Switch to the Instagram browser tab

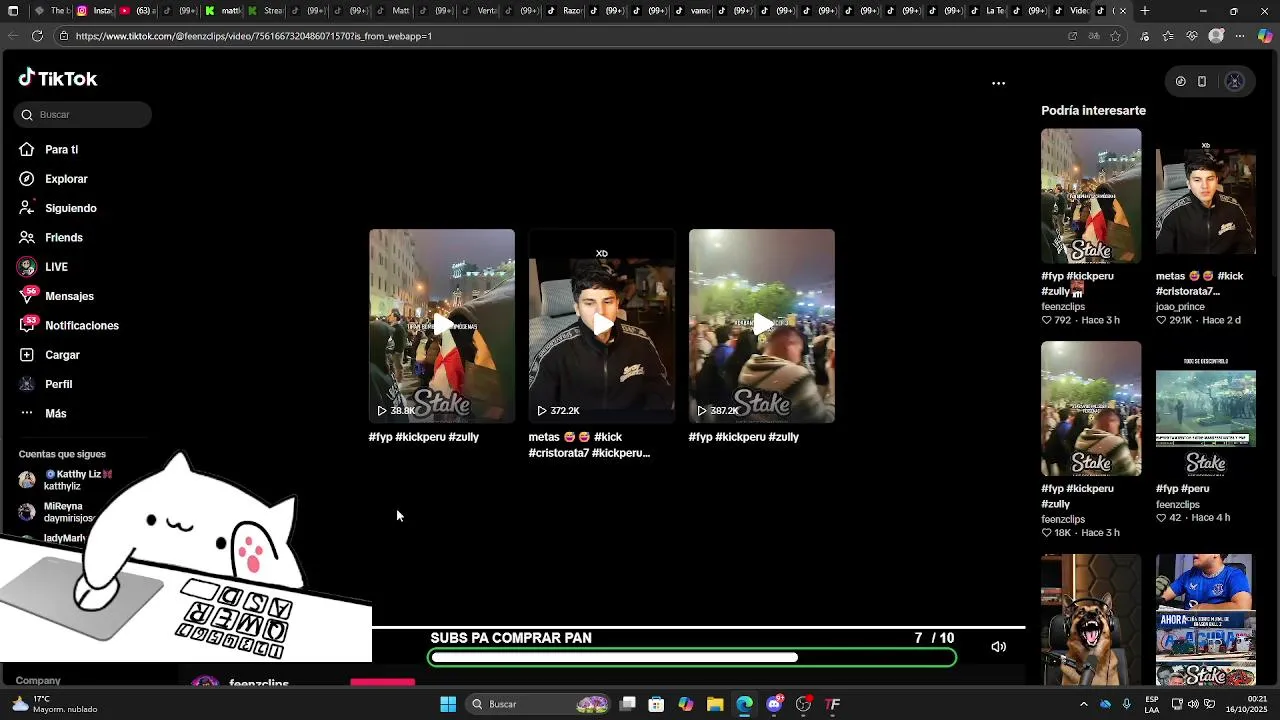tap(95, 11)
